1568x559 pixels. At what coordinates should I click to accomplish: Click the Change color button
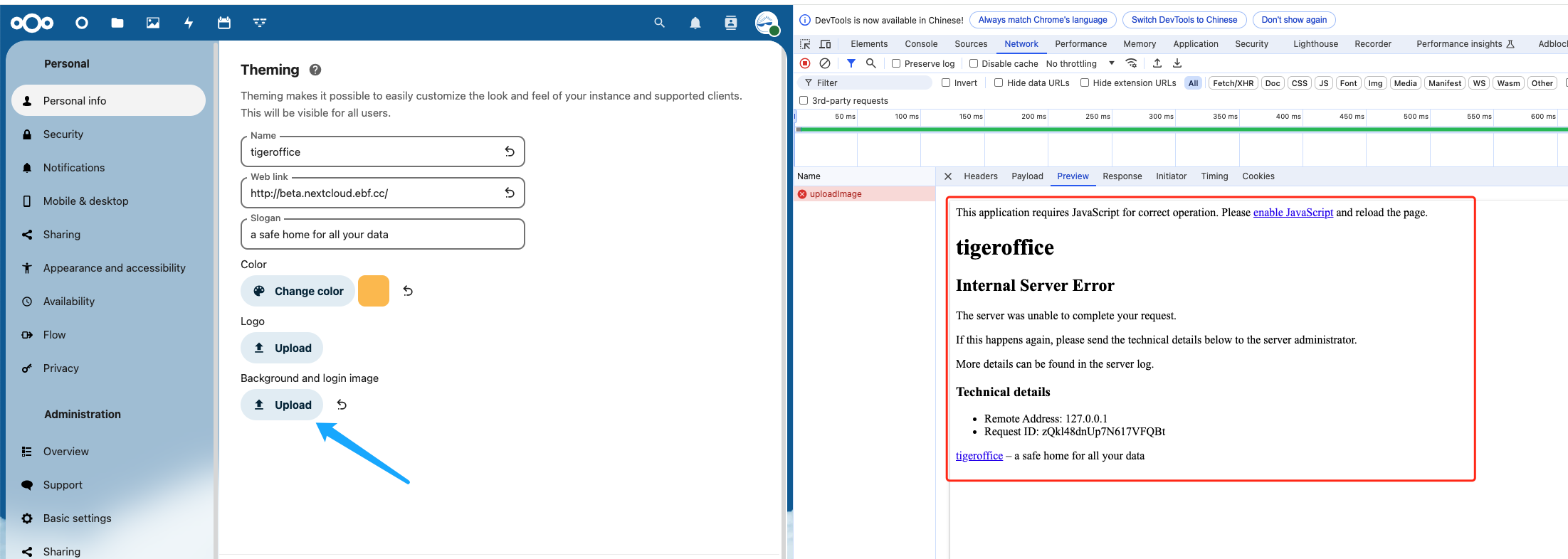(x=298, y=291)
